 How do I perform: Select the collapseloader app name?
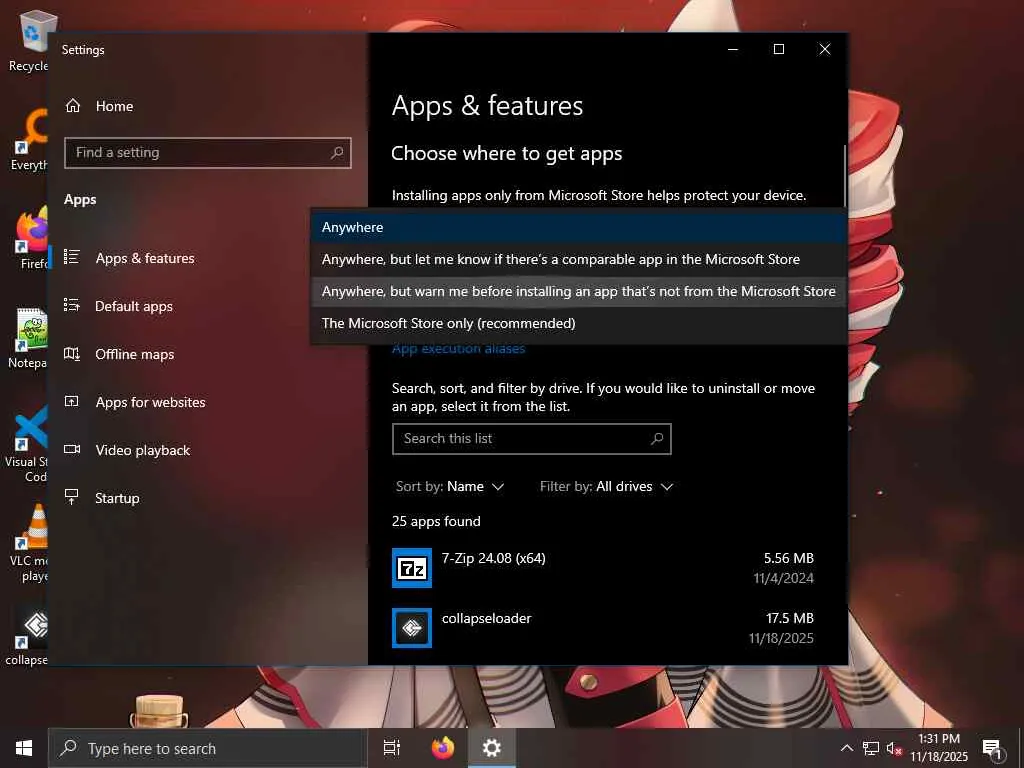pyautogui.click(x=487, y=618)
